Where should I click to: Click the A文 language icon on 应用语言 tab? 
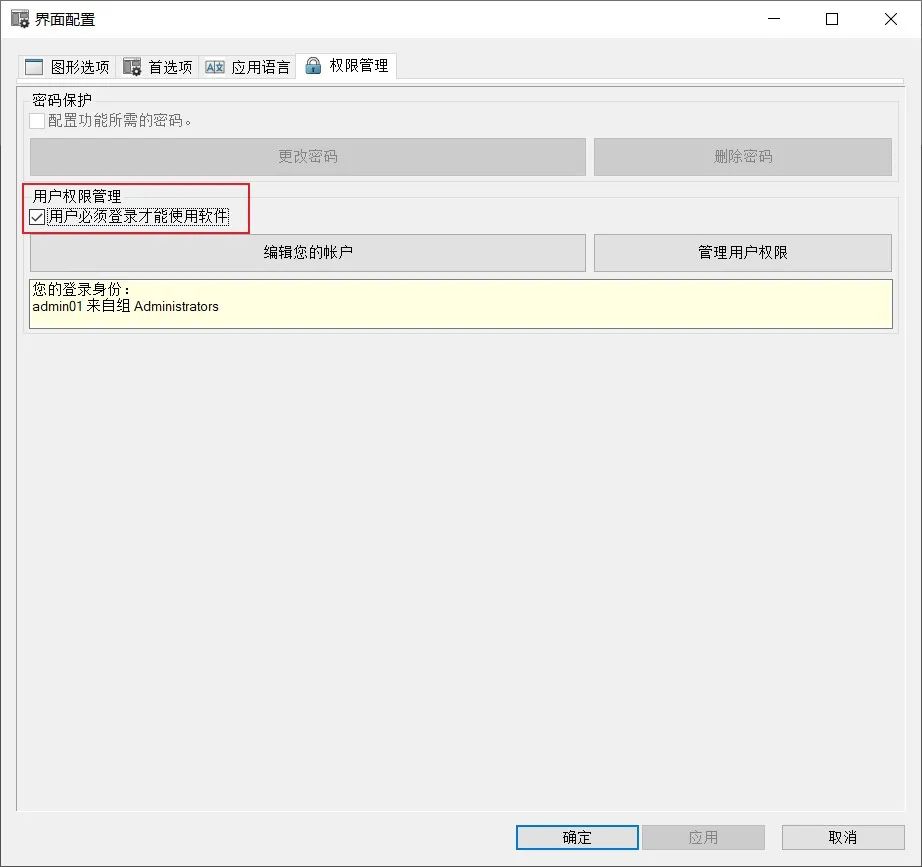coord(213,66)
